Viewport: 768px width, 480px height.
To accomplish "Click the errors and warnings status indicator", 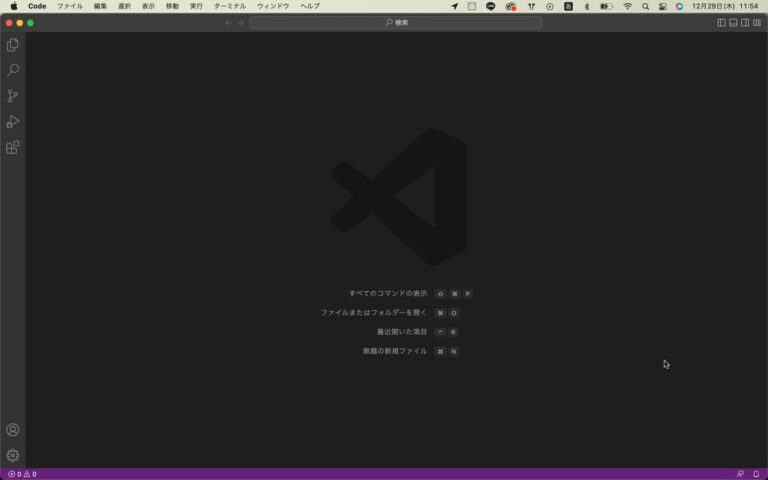I will 22,474.
